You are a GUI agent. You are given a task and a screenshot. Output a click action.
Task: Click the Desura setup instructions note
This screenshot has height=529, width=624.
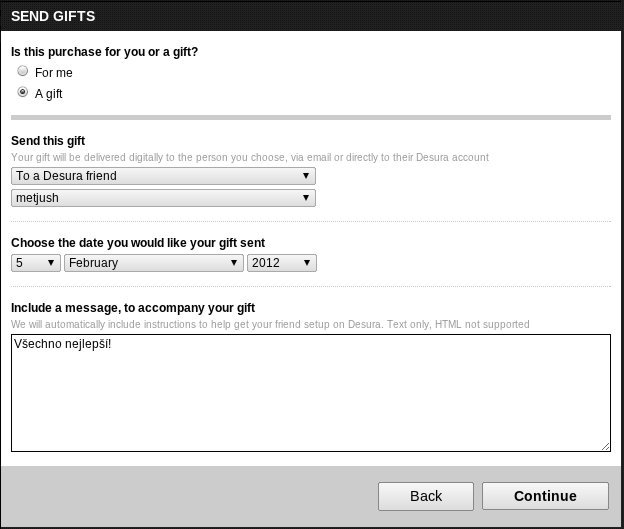click(x=270, y=324)
